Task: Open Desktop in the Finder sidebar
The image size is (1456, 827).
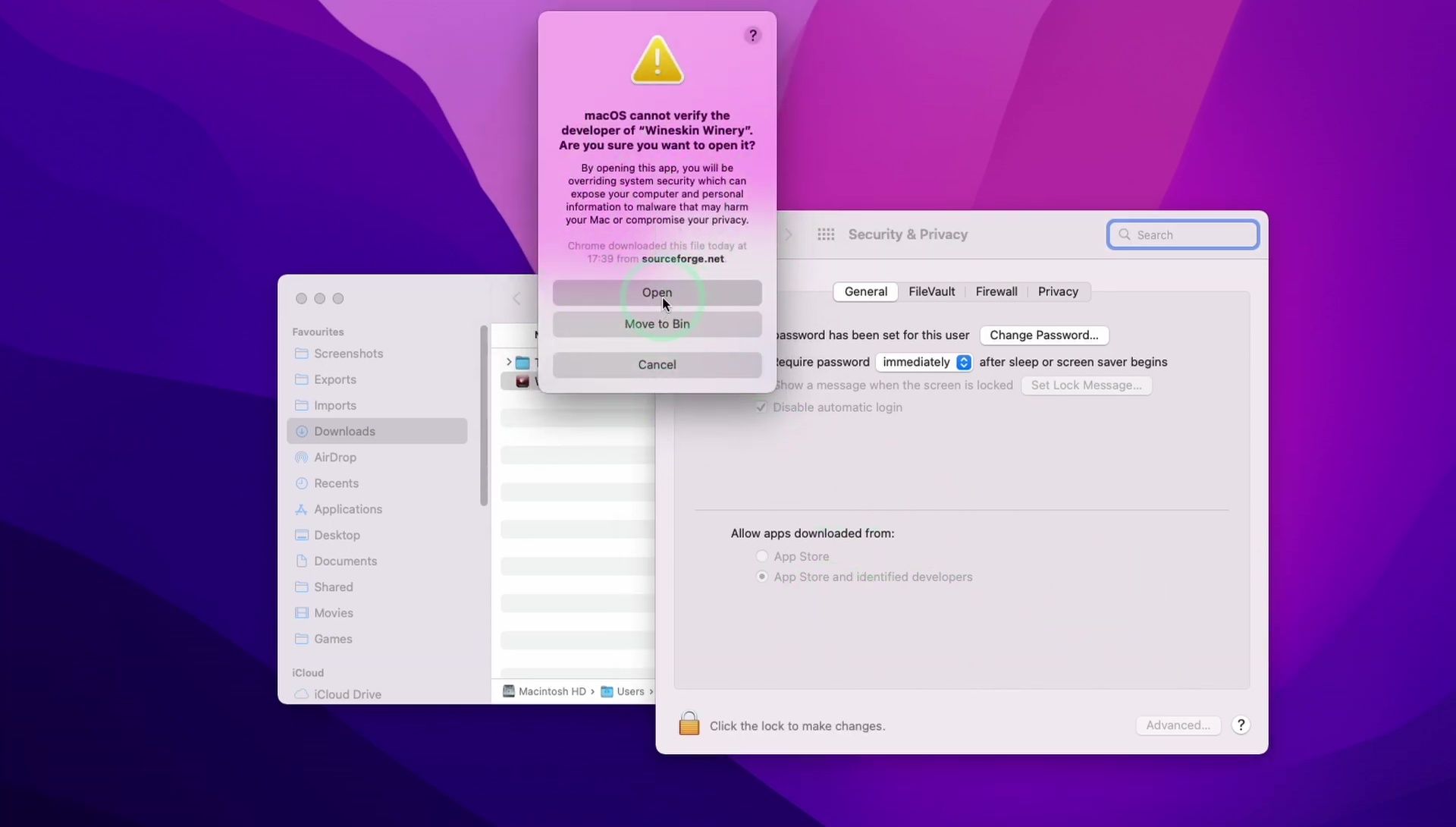Action: [377, 536]
